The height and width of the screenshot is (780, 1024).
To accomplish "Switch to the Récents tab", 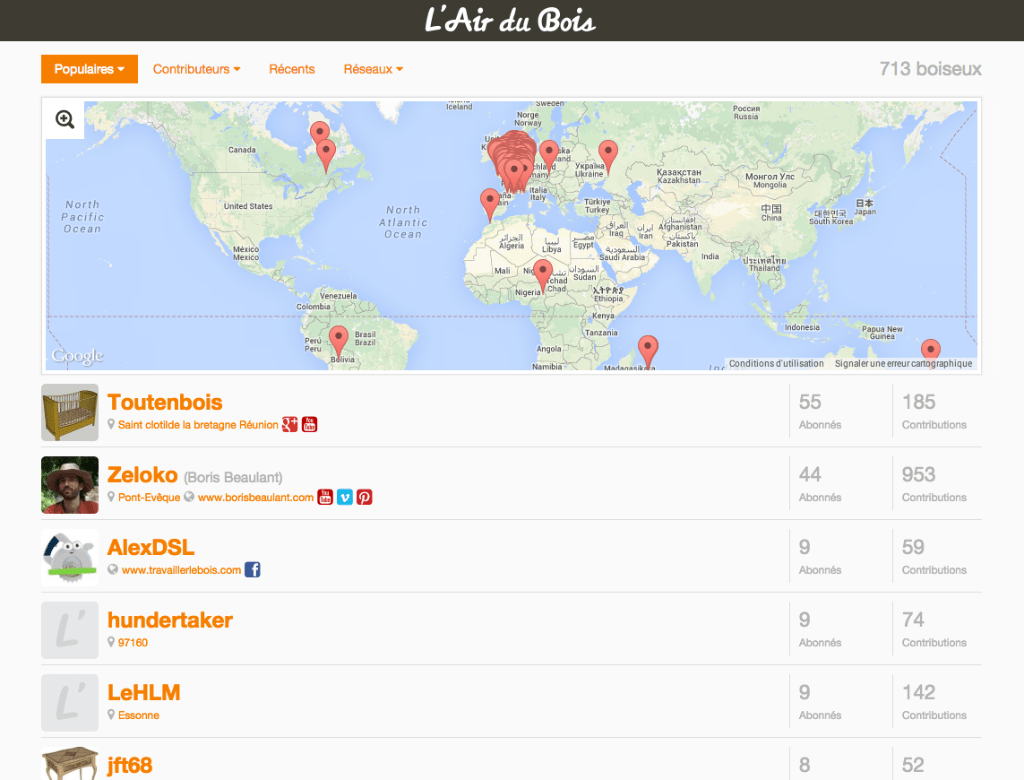I will (292, 69).
